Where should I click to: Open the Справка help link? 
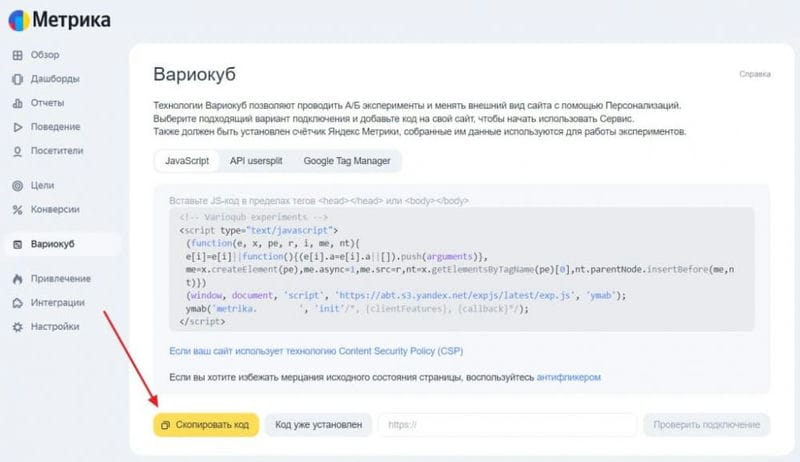point(755,74)
